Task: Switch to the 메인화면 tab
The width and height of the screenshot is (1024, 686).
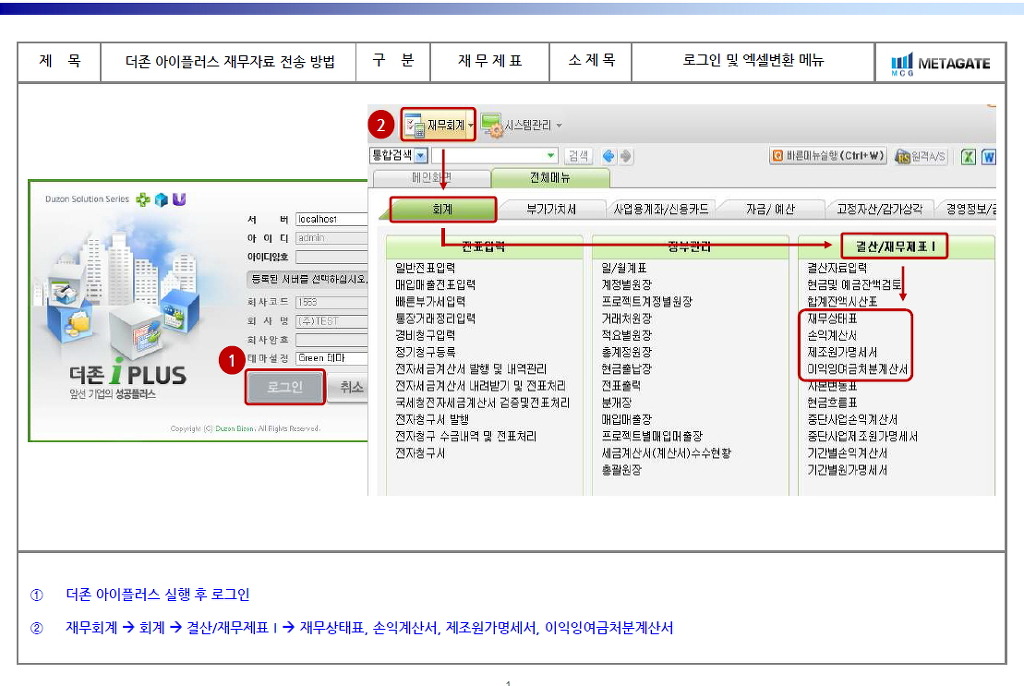Action: click(432, 178)
